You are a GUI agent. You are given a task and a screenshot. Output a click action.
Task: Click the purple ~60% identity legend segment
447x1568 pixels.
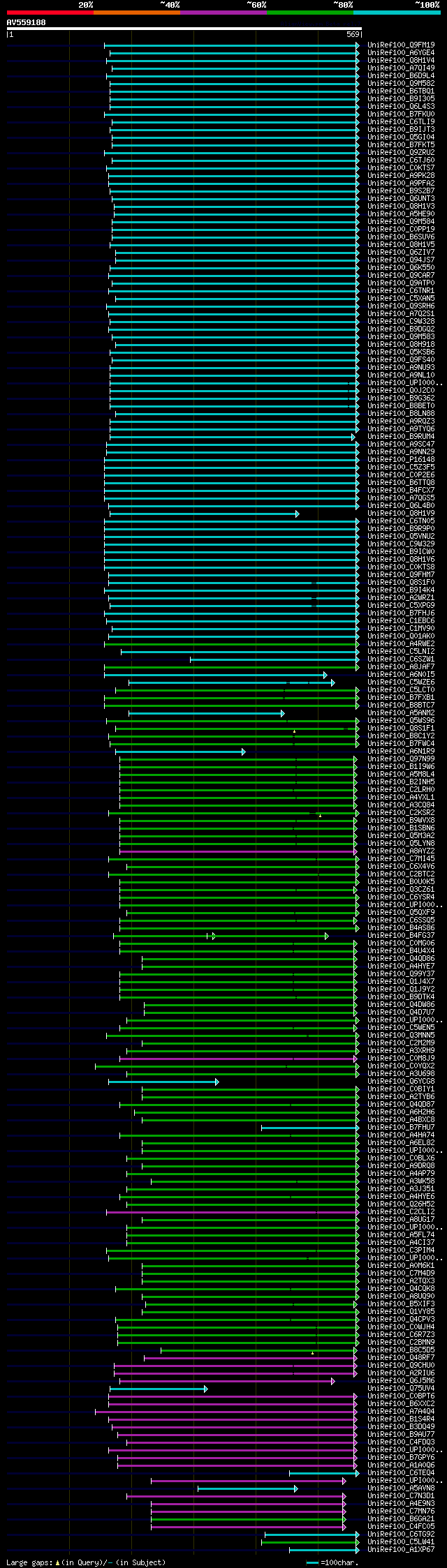(x=223, y=13)
